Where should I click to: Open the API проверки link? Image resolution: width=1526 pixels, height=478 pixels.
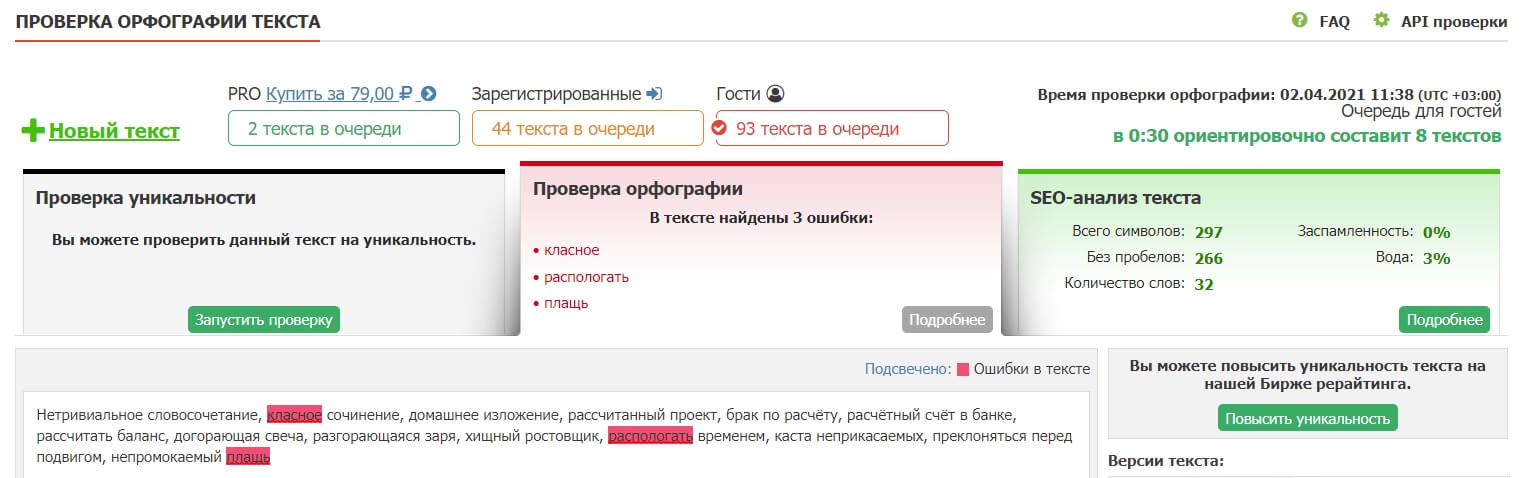[1454, 21]
